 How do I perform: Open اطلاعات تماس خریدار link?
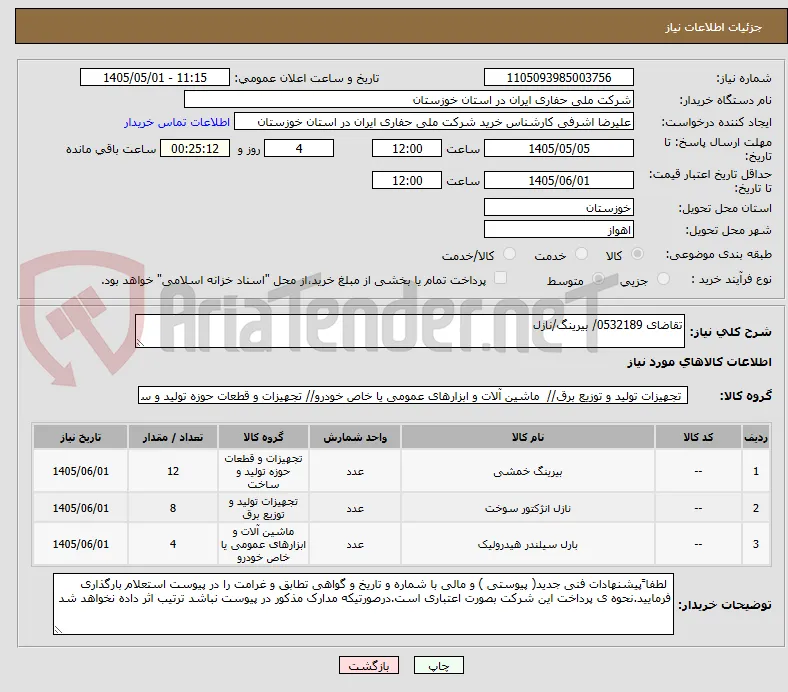(x=177, y=122)
